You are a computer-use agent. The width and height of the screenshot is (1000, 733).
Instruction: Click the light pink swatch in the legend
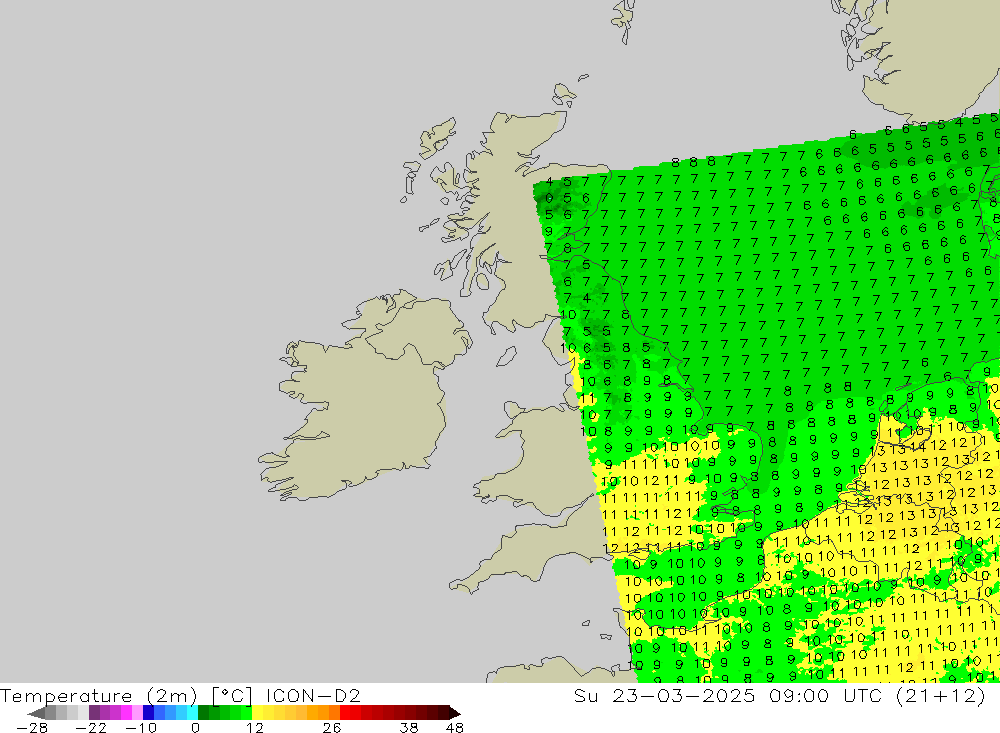tap(137, 713)
